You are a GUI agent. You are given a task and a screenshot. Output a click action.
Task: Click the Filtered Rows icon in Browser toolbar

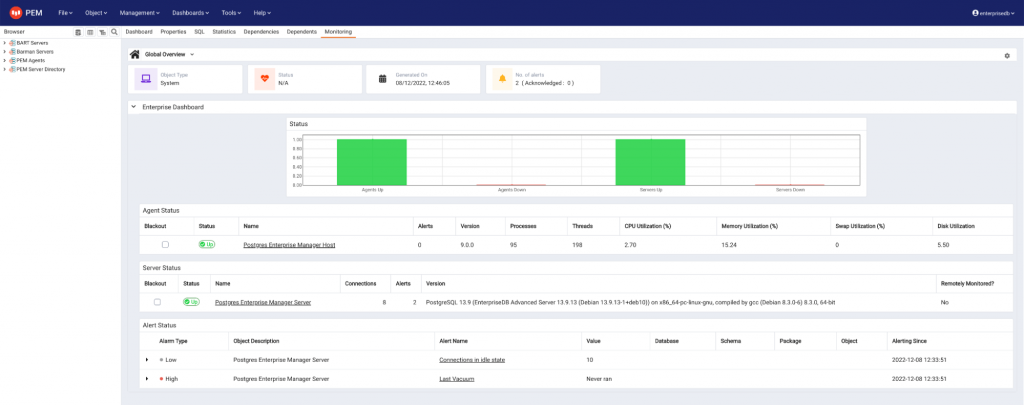[x=102, y=32]
